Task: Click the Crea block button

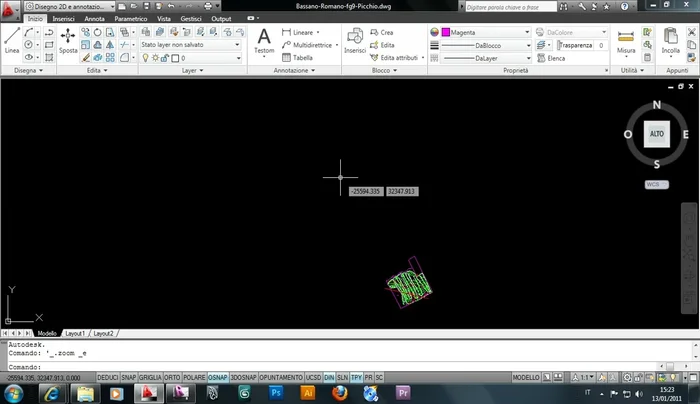Action: click(386, 32)
